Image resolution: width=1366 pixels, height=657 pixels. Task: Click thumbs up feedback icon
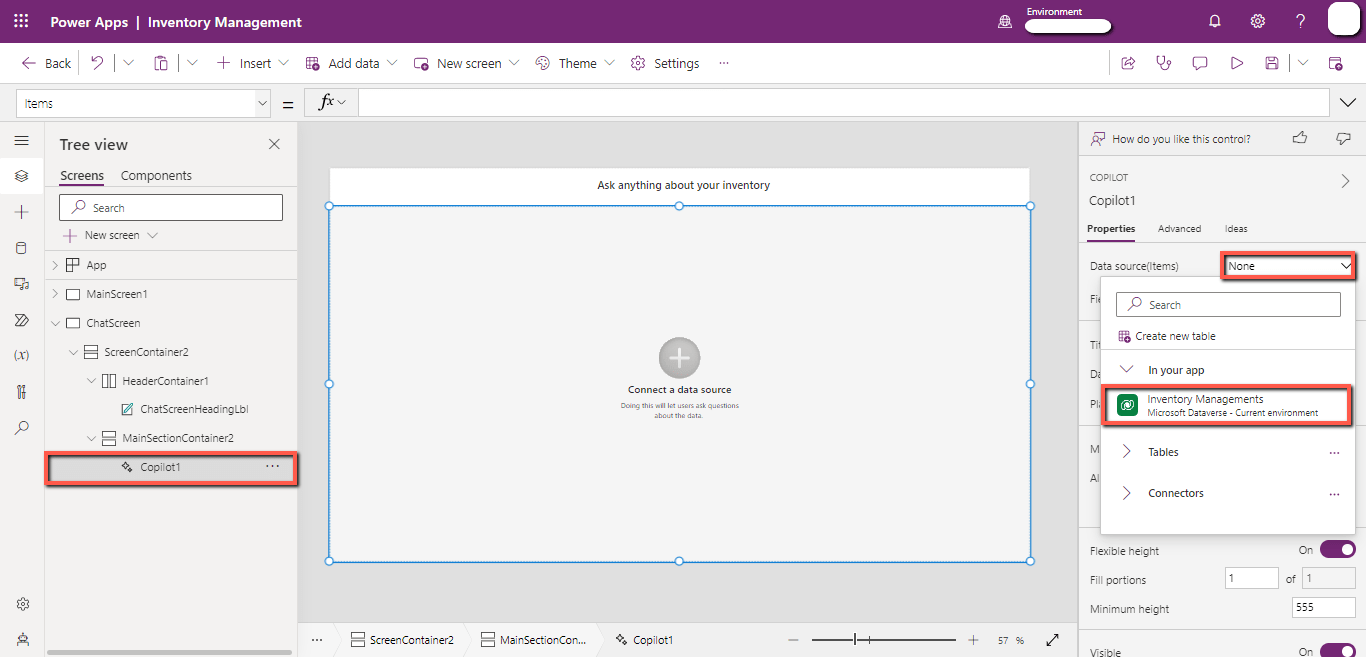(x=1300, y=138)
